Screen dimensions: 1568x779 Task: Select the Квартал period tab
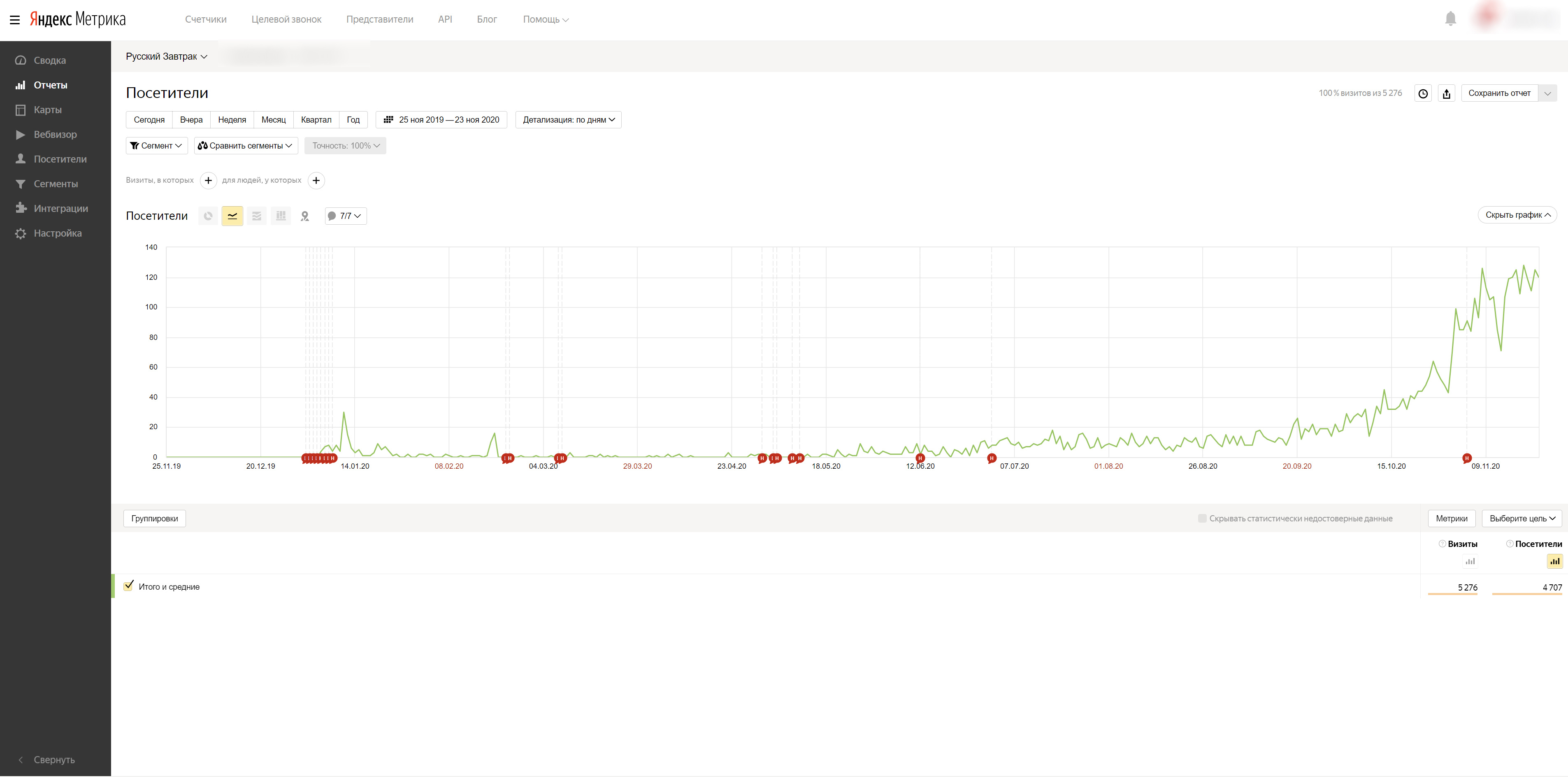[316, 120]
